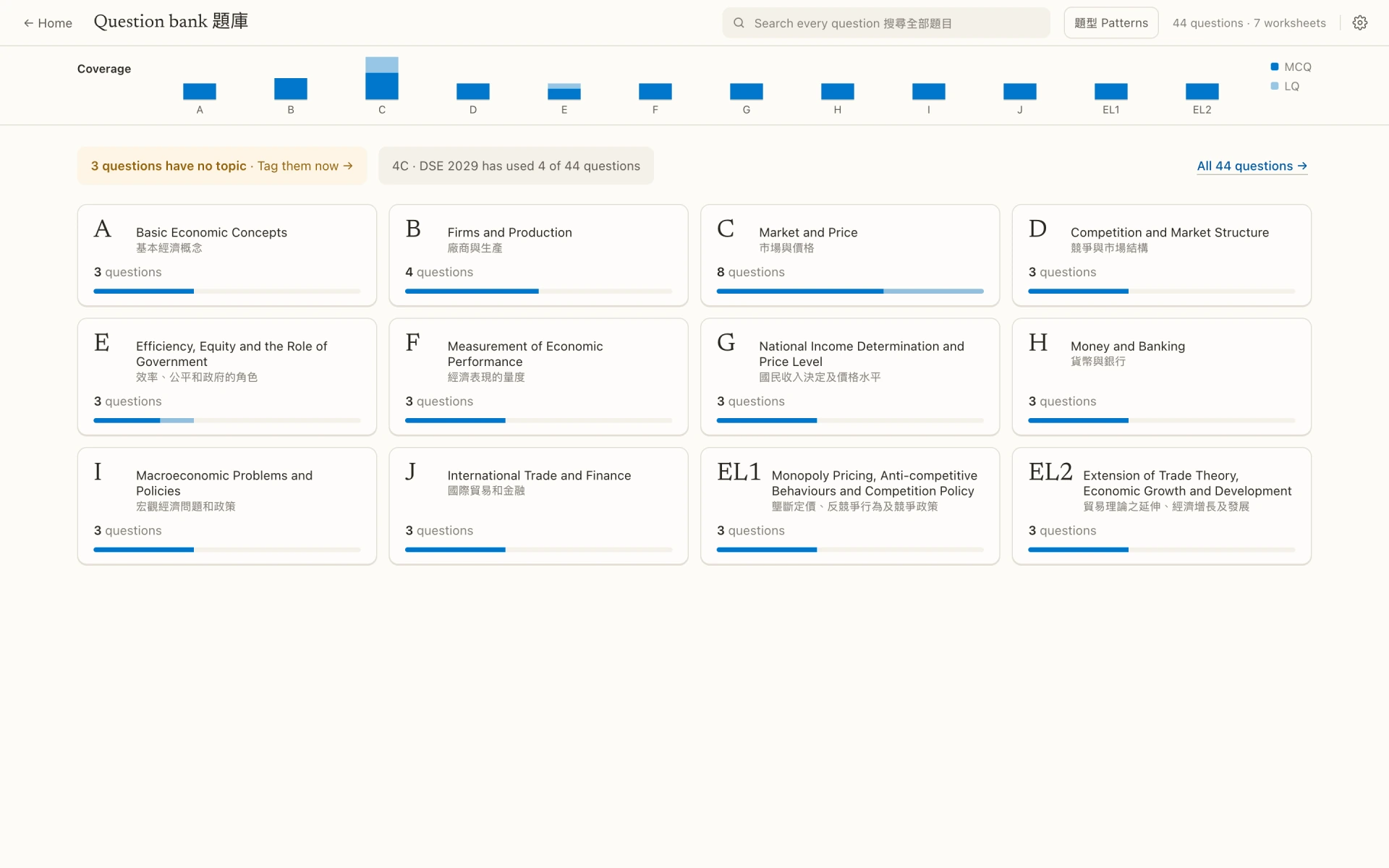Click the MCQ legend swatch
The height and width of the screenshot is (868, 1389).
[1275, 67]
